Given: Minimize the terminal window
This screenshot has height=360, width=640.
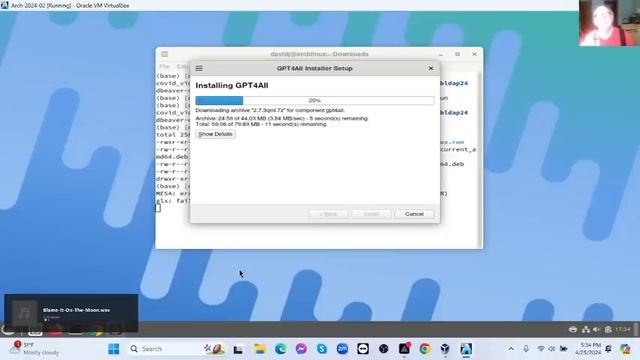Looking at the screenshot, I should 441,54.
